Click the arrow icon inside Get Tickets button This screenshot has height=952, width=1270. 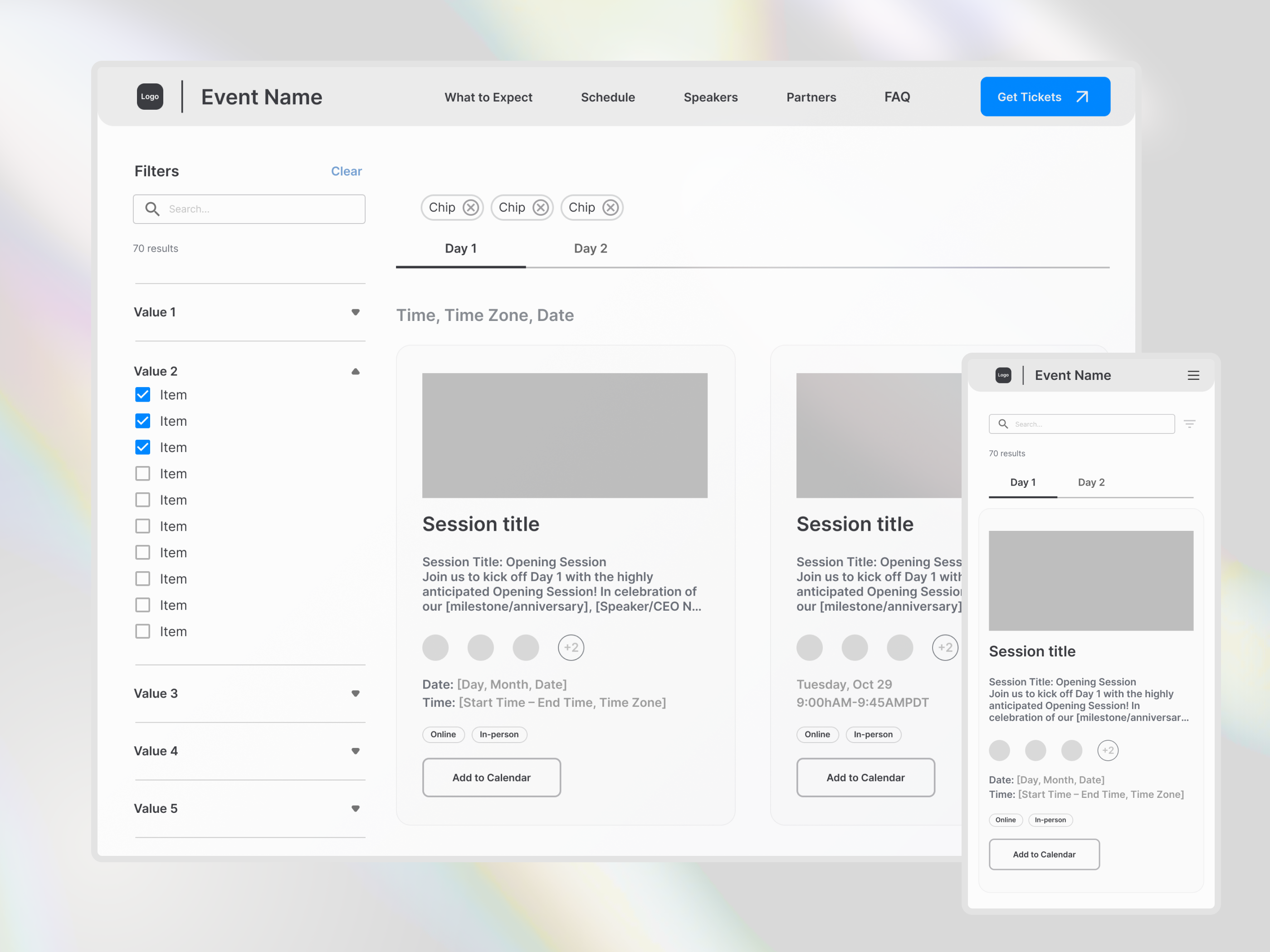[1082, 97]
